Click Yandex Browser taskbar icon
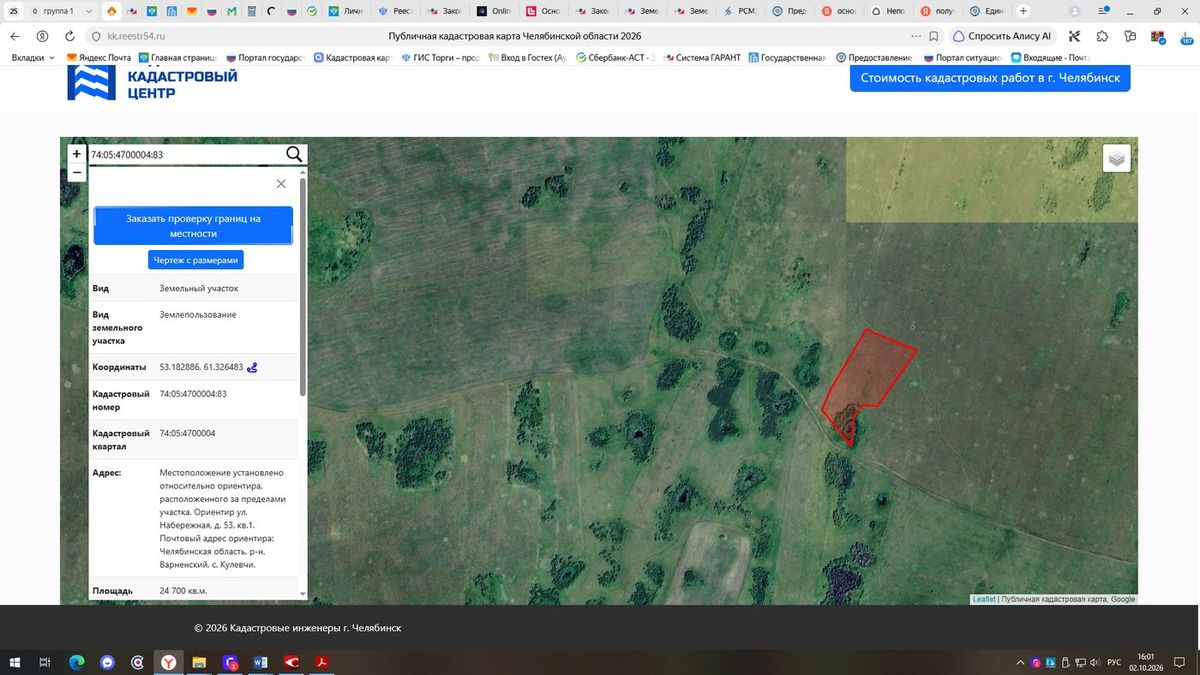 (169, 662)
